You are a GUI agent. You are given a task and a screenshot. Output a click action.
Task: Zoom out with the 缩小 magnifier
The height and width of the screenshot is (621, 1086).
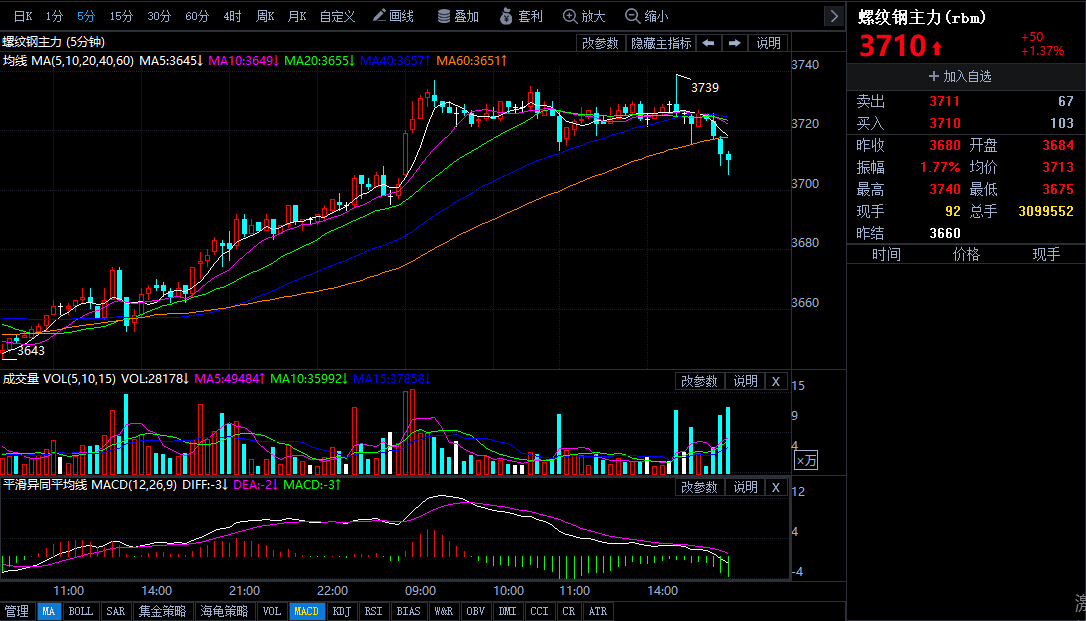(646, 16)
